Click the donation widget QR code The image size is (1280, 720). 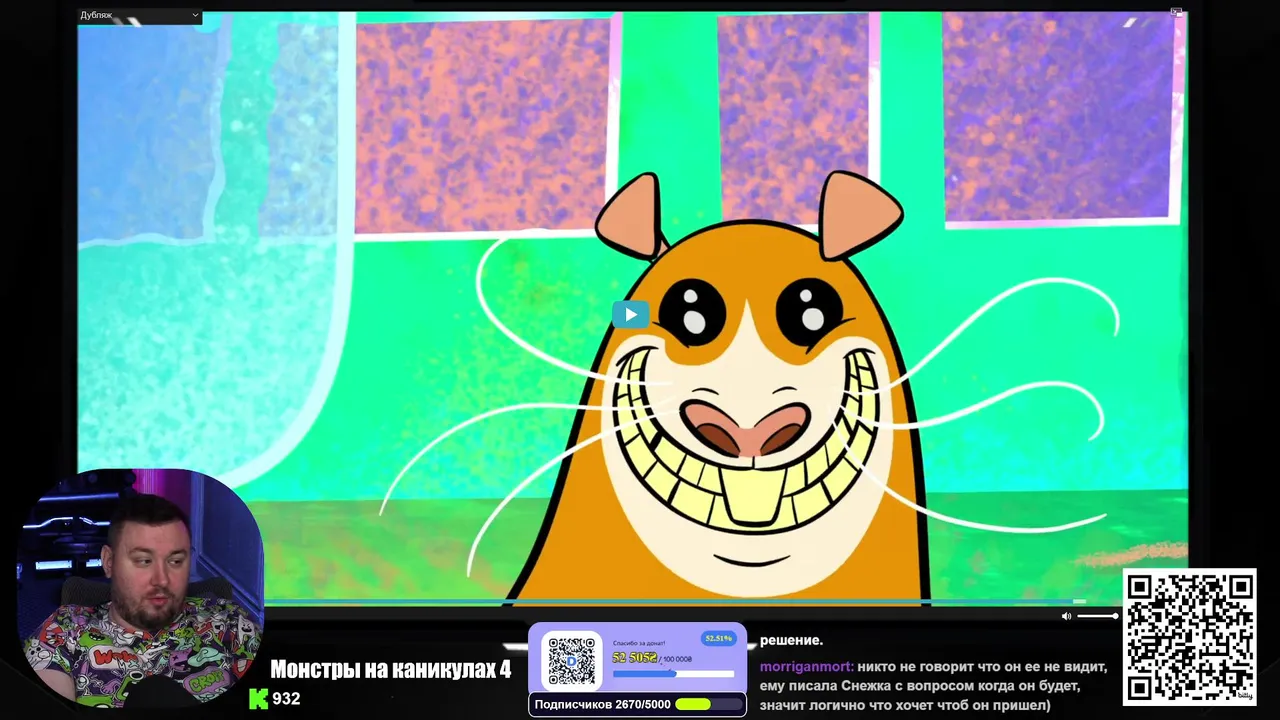[572, 660]
